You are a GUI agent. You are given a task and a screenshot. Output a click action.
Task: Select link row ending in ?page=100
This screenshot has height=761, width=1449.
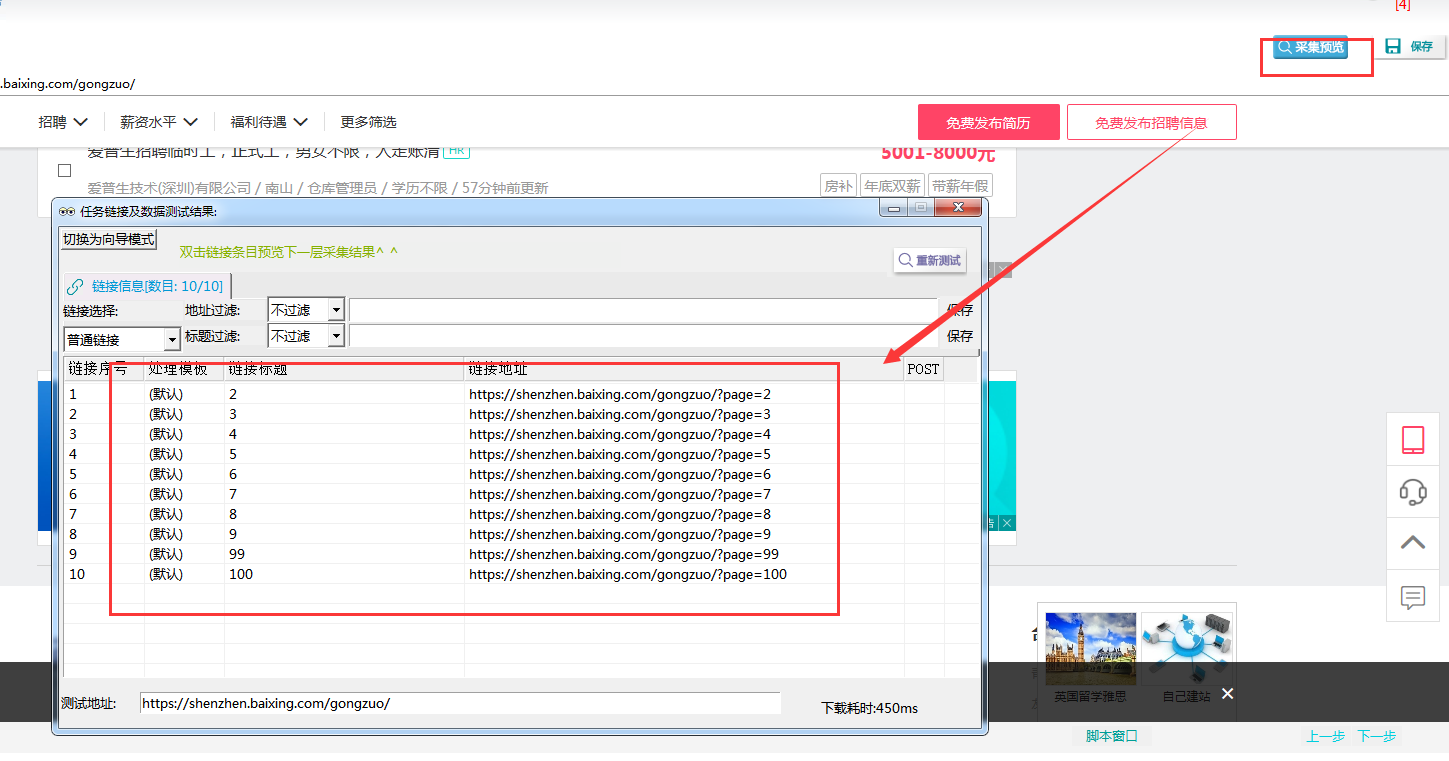pyautogui.click(x=520, y=574)
